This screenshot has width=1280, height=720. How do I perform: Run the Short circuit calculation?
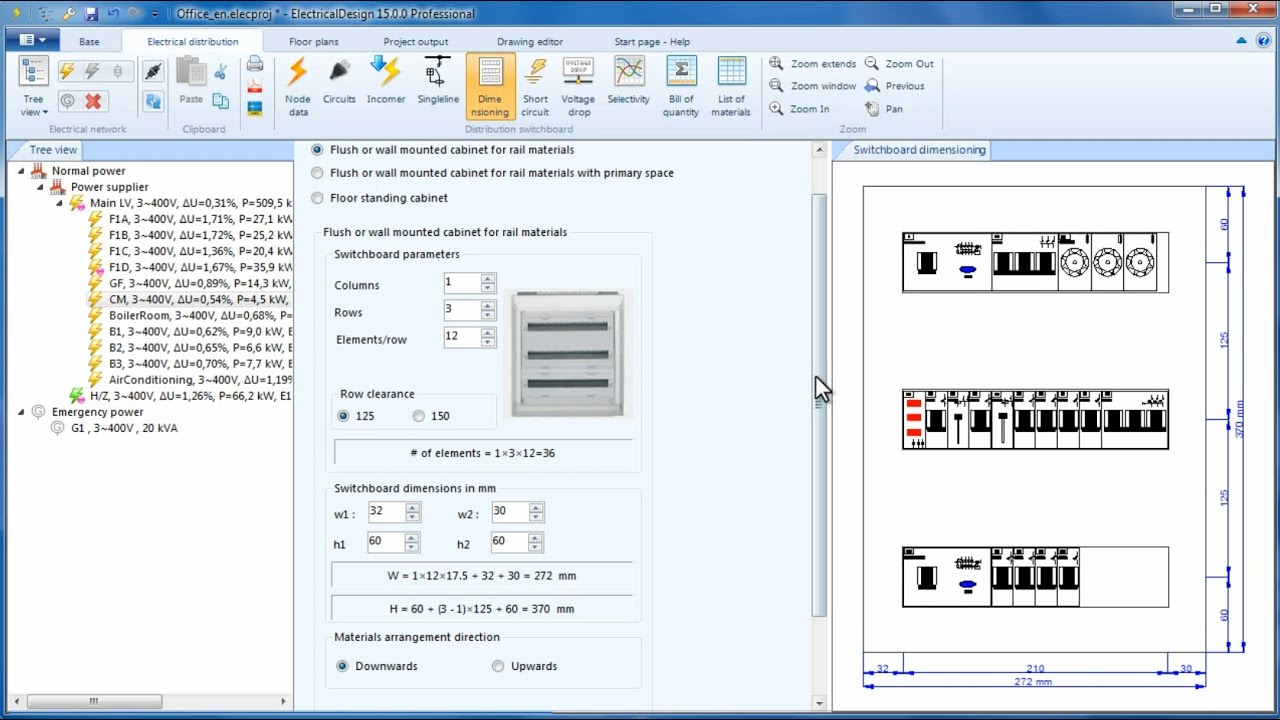535,85
